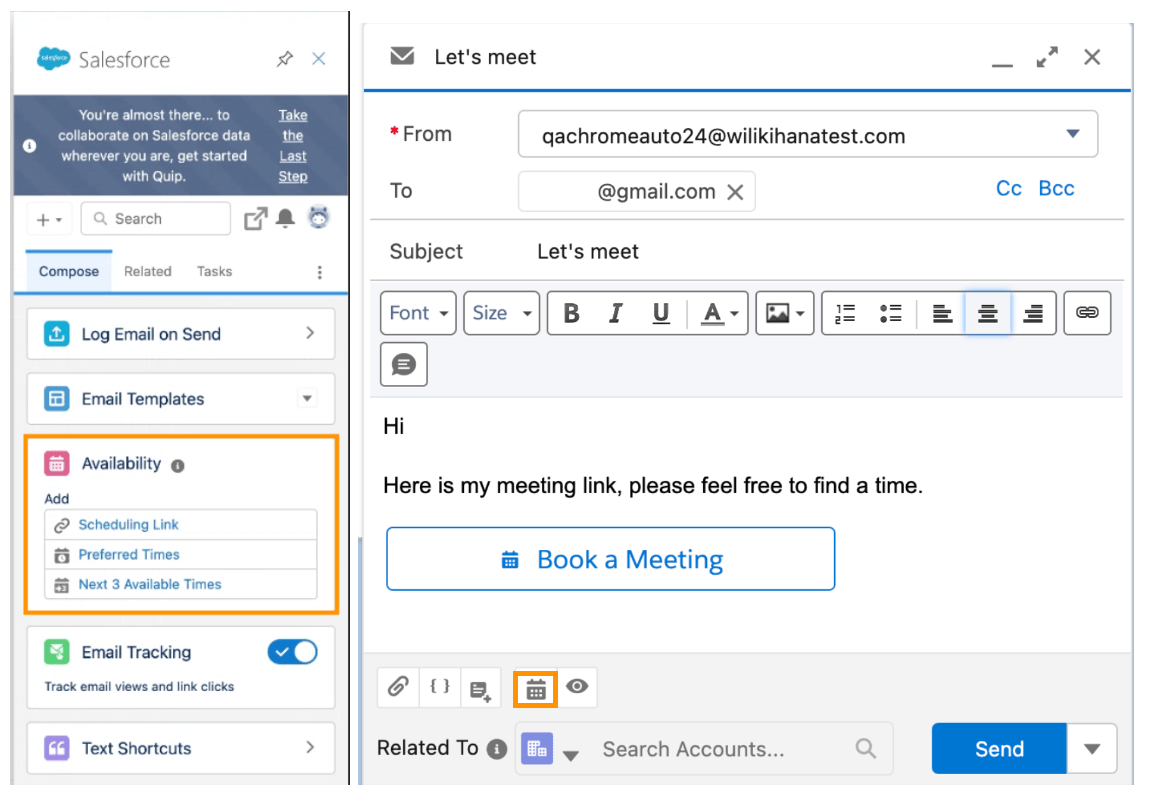Toggle bold formatting
The height and width of the screenshot is (794, 1156).
[571, 313]
